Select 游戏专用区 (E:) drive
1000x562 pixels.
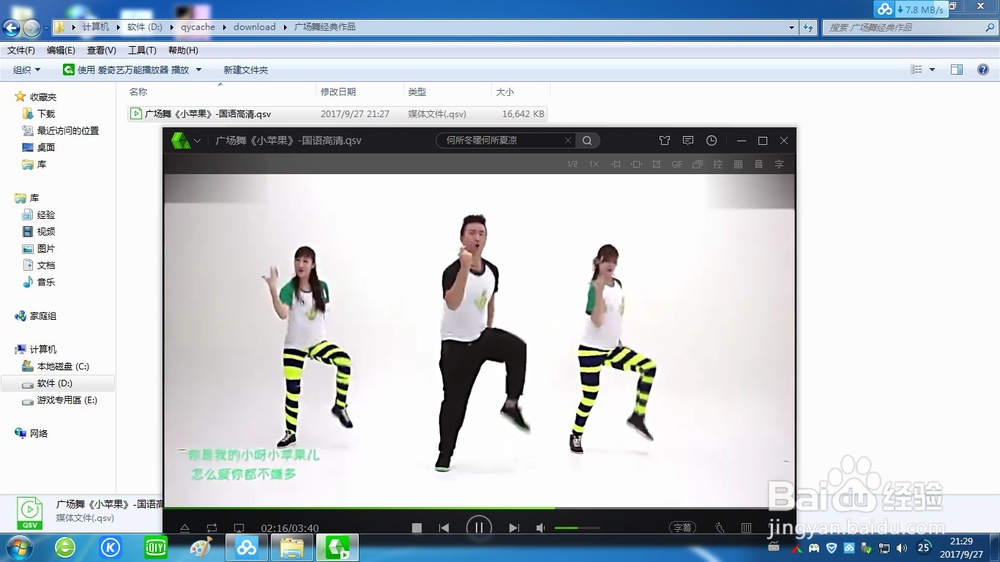[59, 400]
